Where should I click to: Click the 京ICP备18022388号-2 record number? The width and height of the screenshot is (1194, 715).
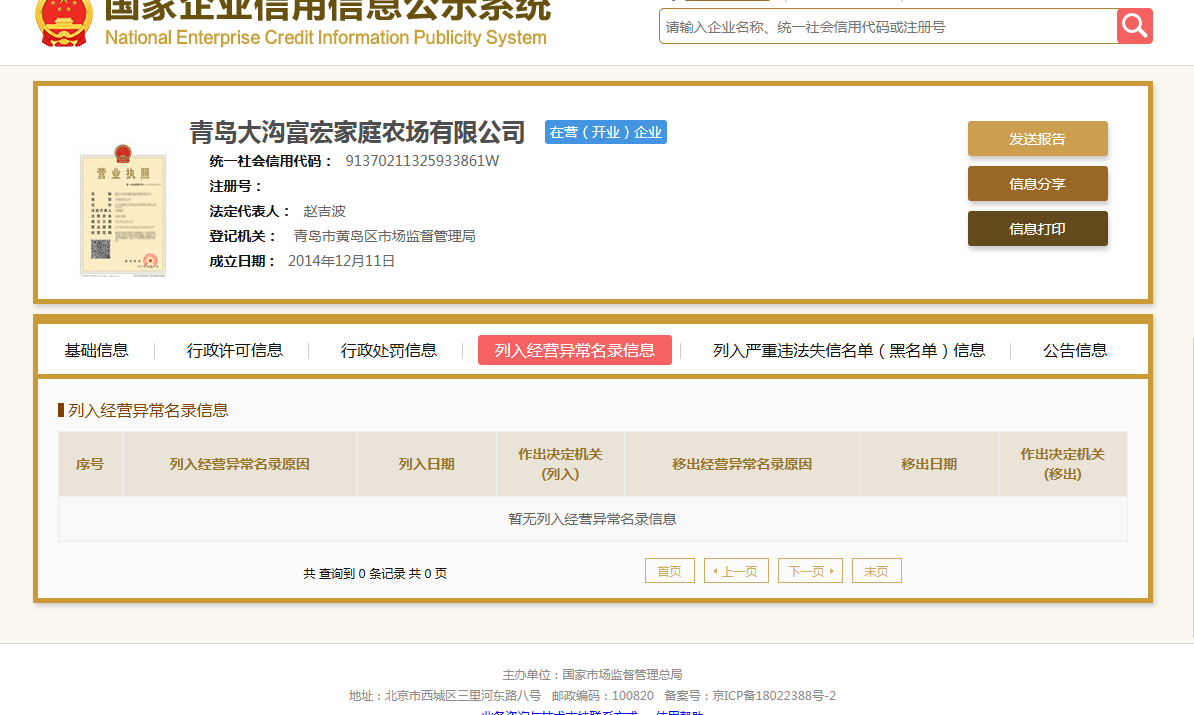774,695
